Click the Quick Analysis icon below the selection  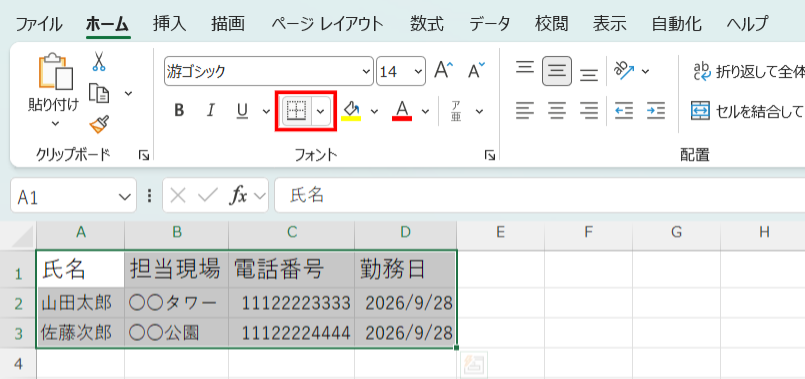pyautogui.click(x=473, y=365)
